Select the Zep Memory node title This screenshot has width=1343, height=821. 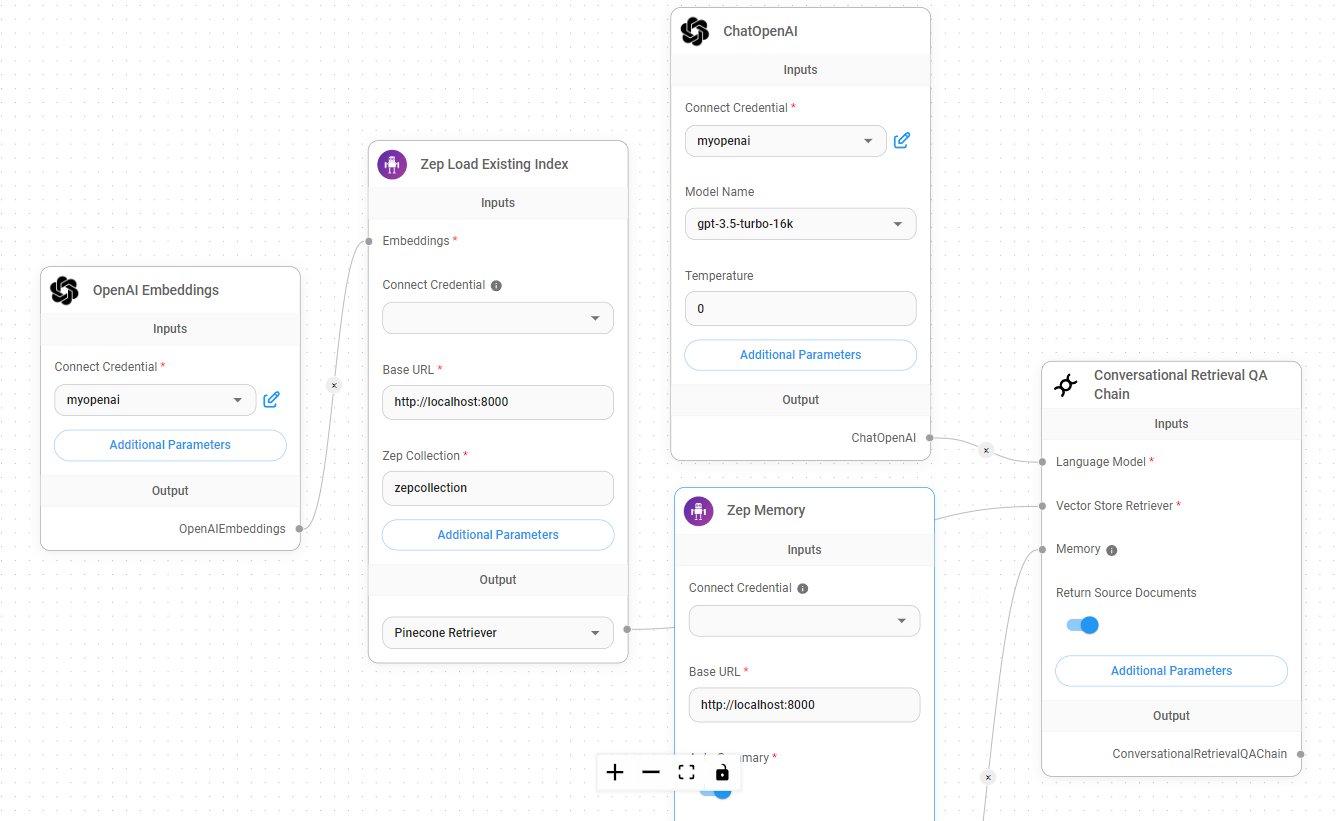766,511
